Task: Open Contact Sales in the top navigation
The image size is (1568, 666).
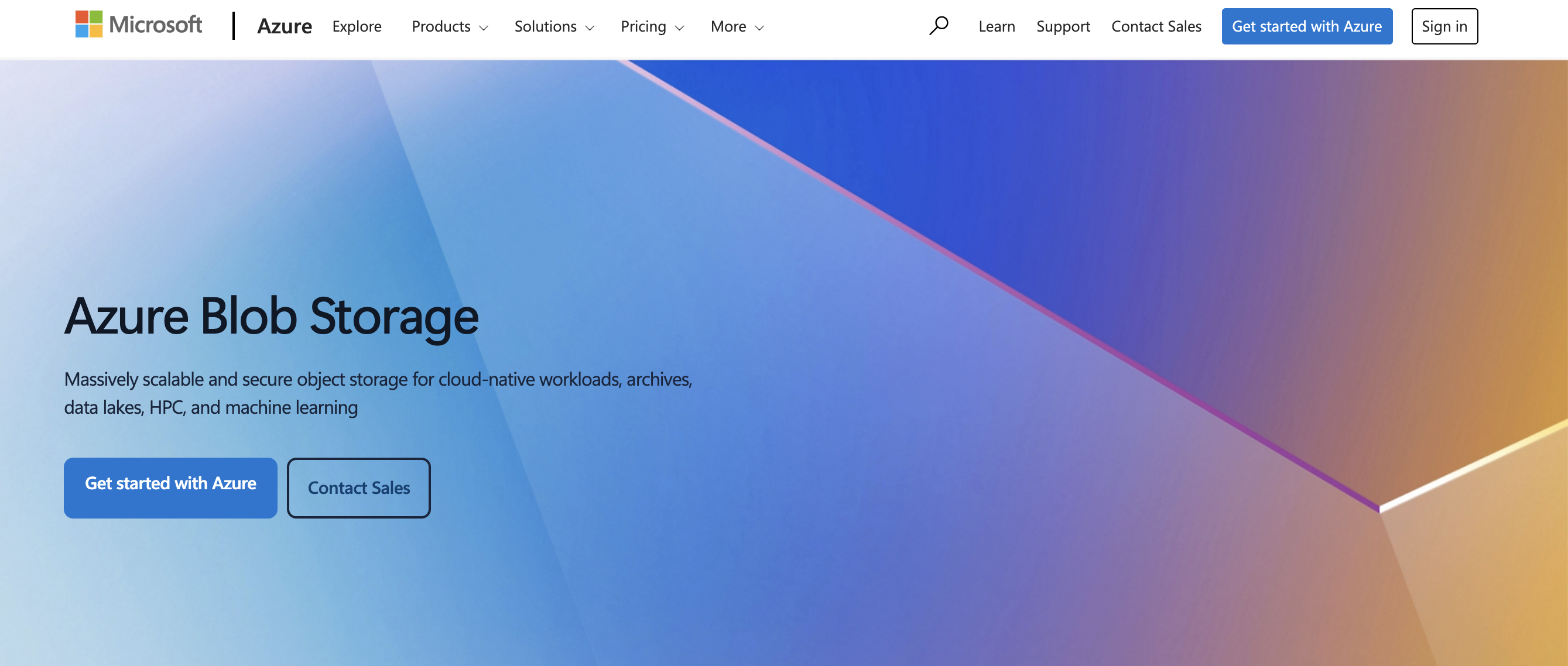Action: pyautogui.click(x=1156, y=26)
